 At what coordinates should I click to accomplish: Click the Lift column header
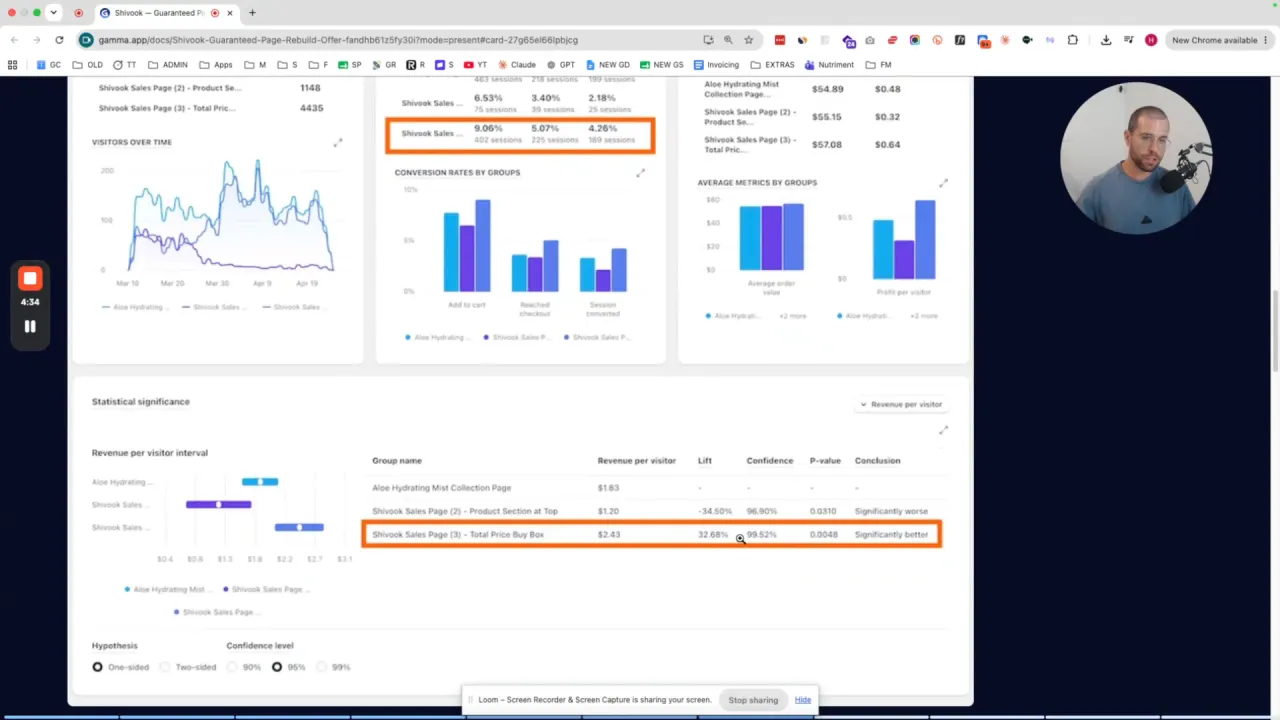pyautogui.click(x=704, y=461)
